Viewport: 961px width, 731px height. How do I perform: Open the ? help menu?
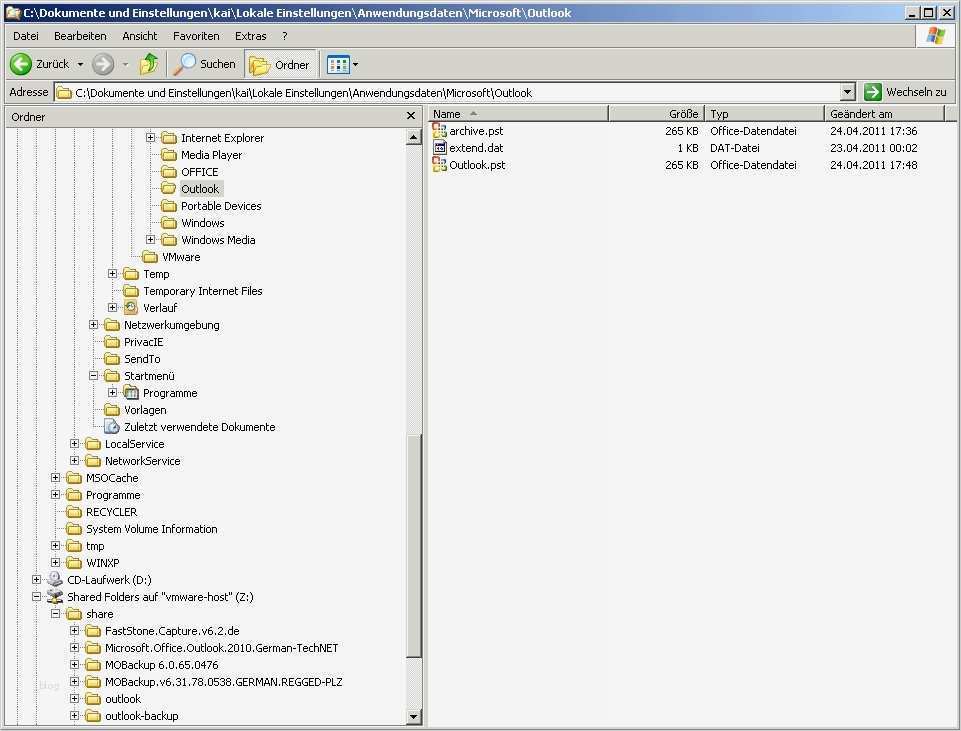tap(284, 36)
